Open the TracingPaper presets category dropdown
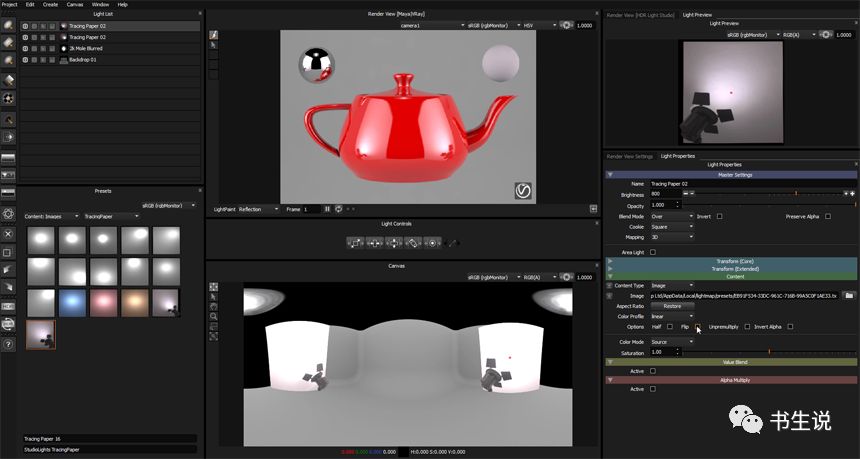 [x=111, y=217]
